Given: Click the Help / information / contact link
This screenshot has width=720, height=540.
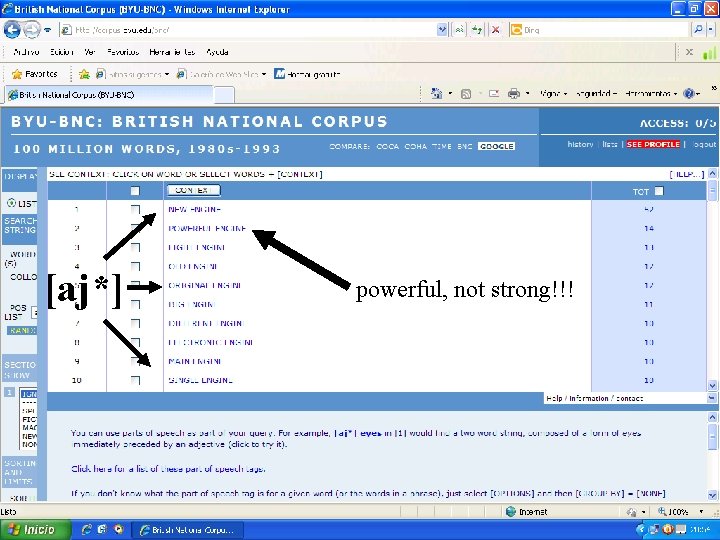Looking at the screenshot, I should pyautogui.click(x=595, y=398).
